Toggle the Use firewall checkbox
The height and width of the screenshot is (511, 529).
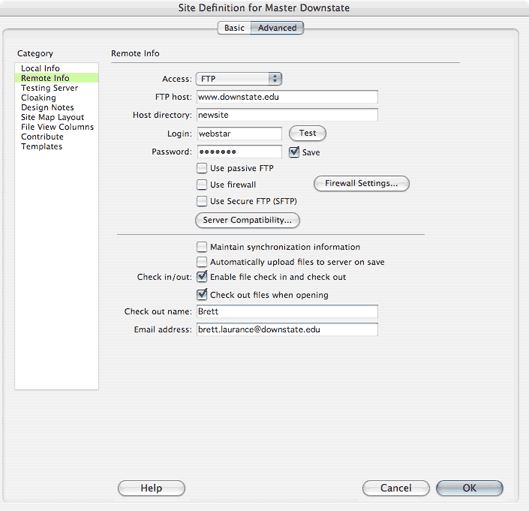202,184
